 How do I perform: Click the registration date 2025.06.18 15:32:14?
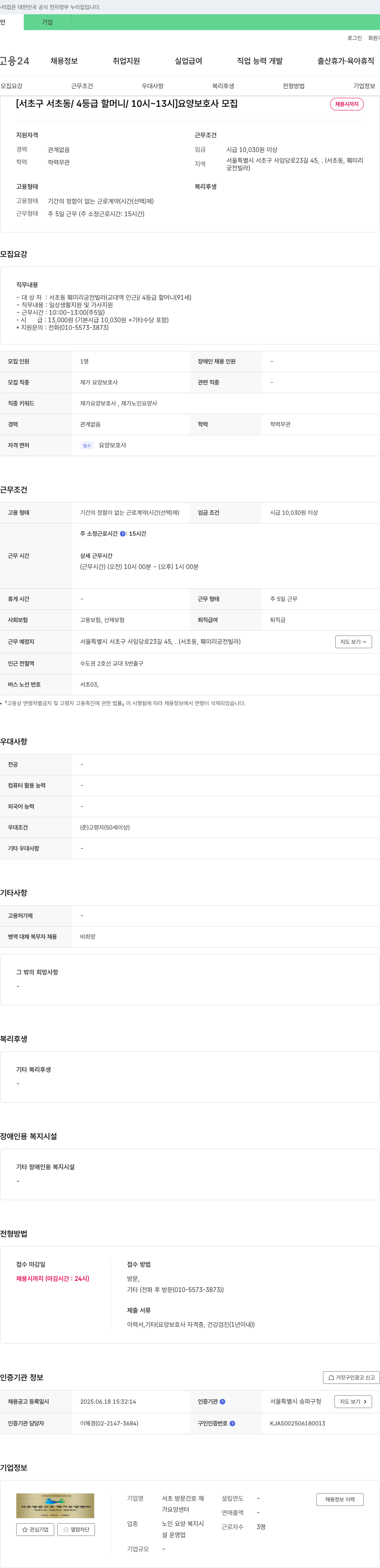(108, 1402)
